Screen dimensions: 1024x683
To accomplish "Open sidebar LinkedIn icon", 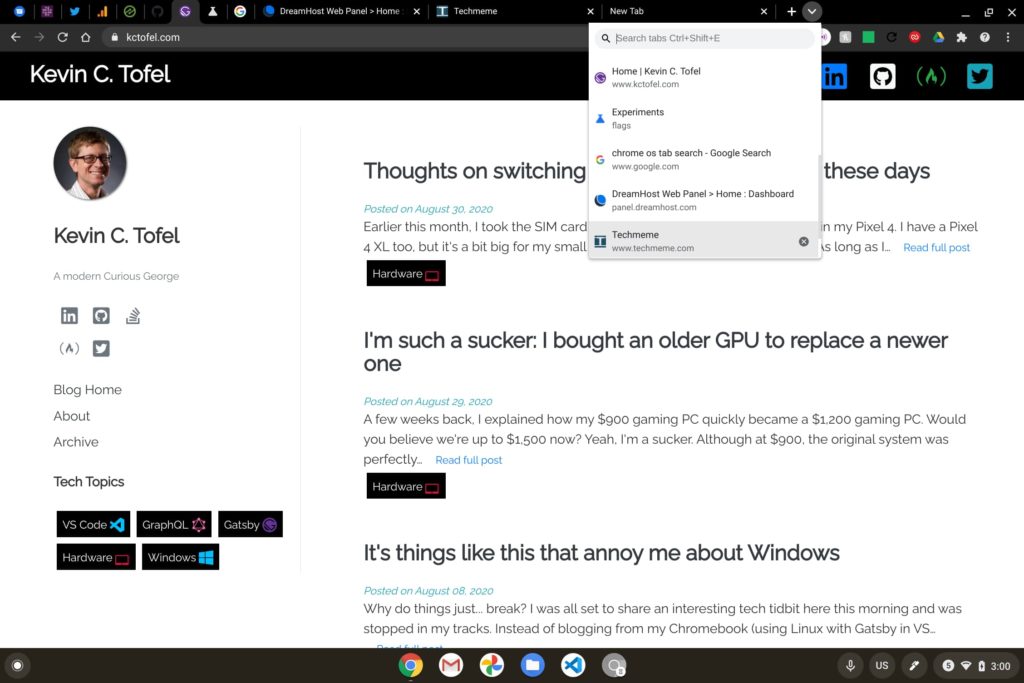I will [69, 316].
